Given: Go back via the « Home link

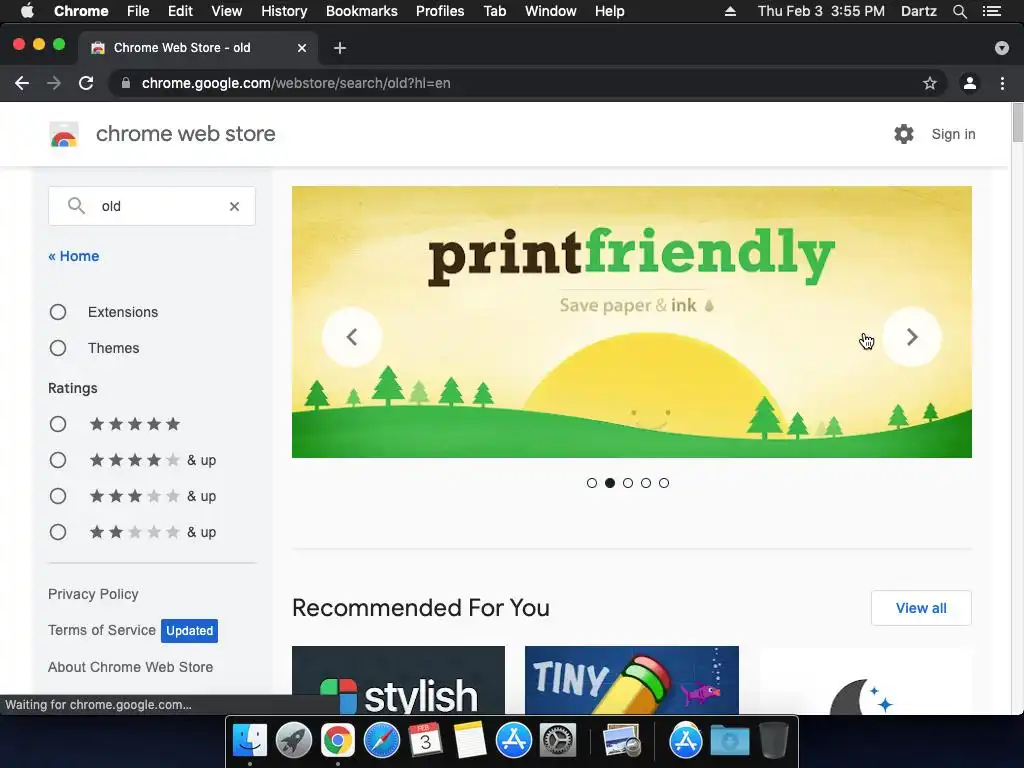Looking at the screenshot, I should tap(74, 256).
